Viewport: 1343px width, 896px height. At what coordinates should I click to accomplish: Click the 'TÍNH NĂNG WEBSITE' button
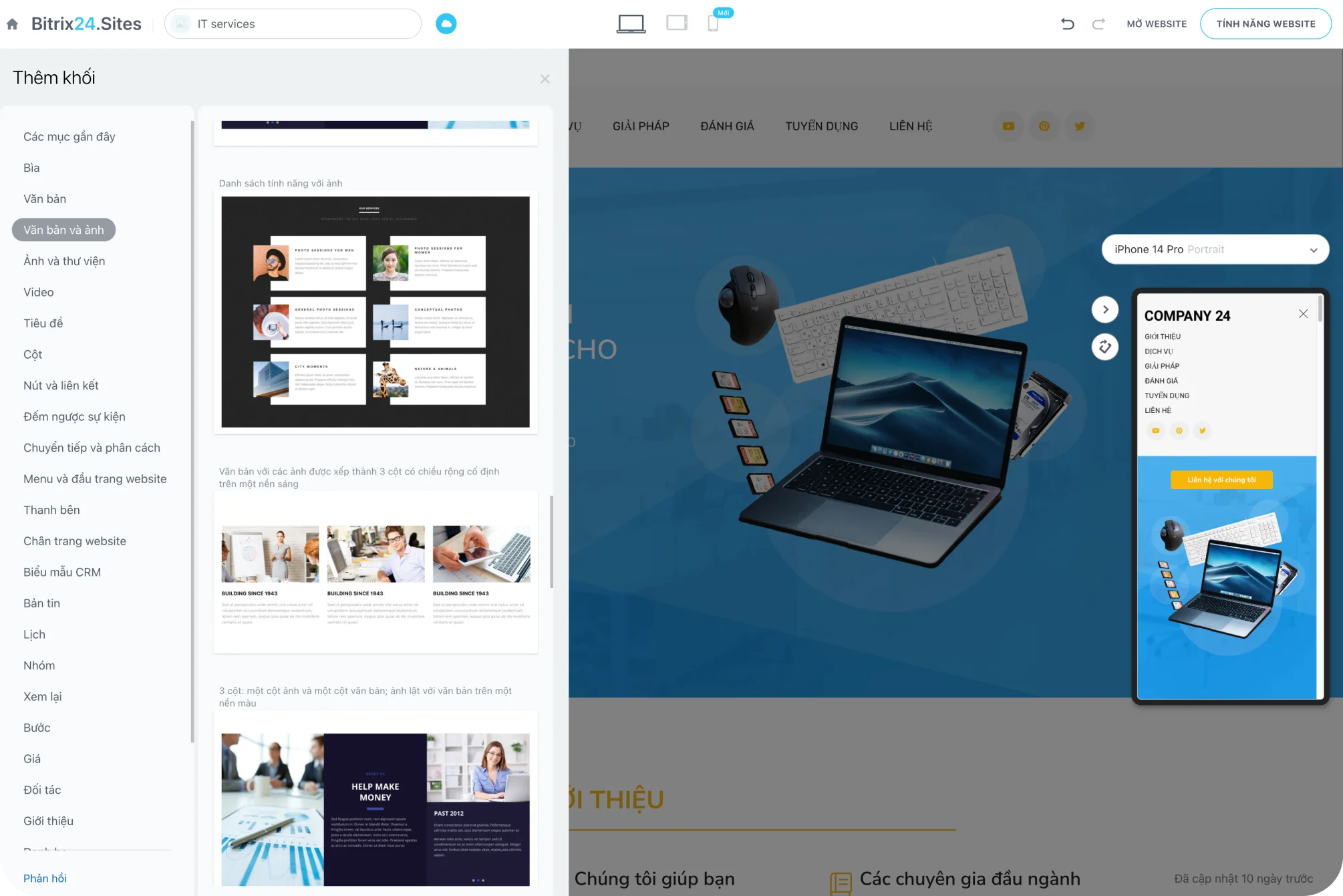point(1264,24)
